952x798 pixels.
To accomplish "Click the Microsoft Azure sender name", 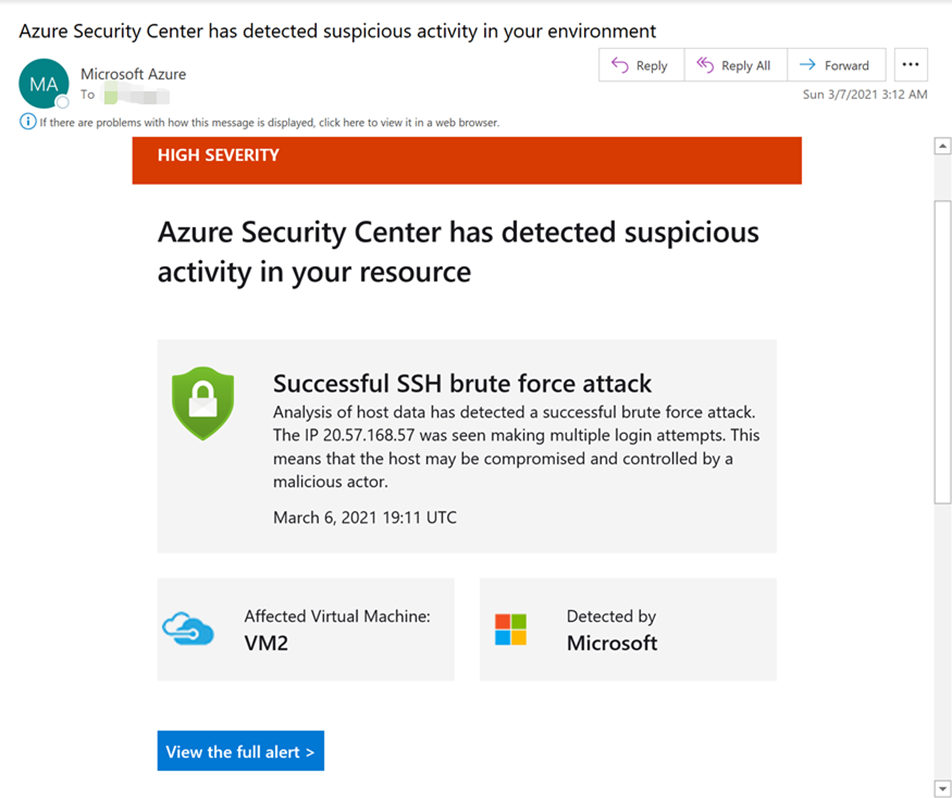I will [x=134, y=74].
